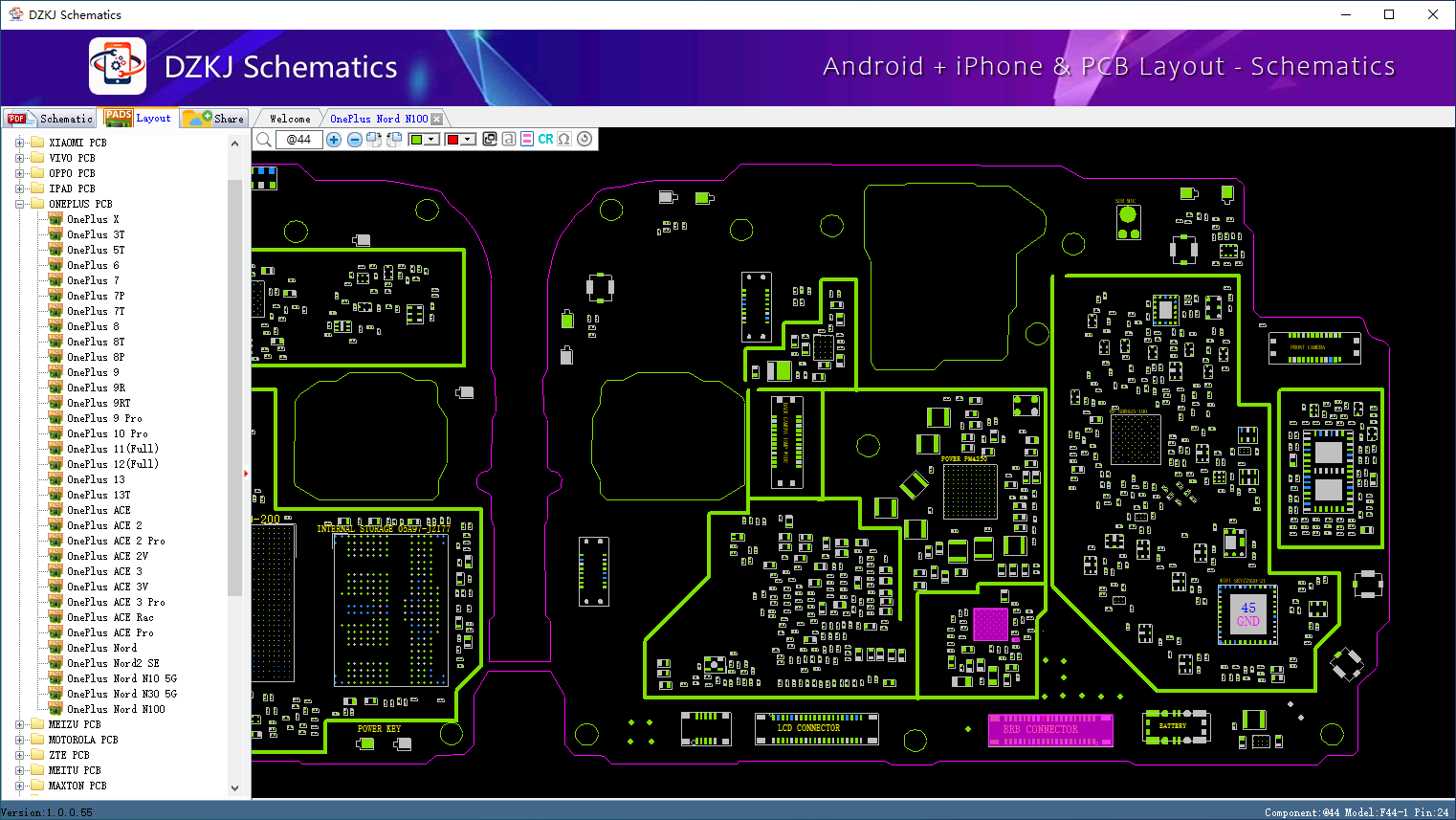Click the tree panel scroll up arrow

(x=235, y=144)
